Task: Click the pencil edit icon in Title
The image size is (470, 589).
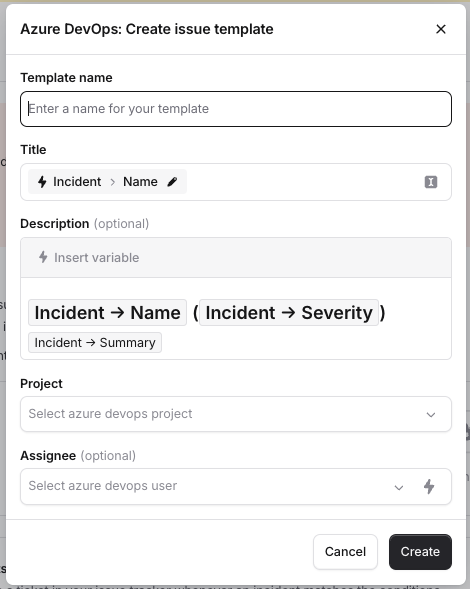Action: tap(172, 182)
